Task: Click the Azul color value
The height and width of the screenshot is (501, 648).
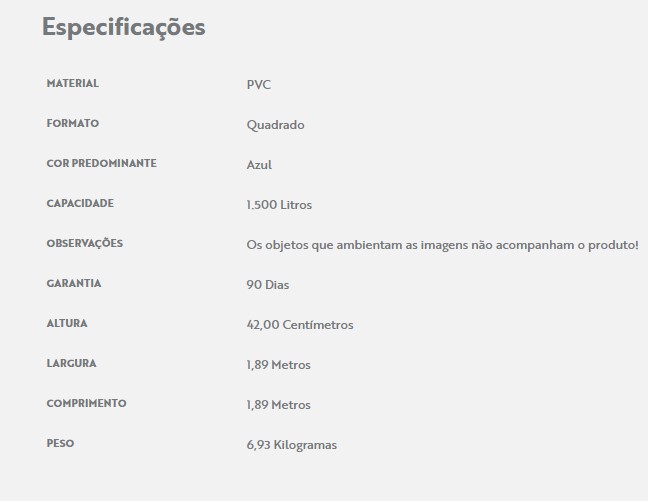Action: click(x=259, y=165)
